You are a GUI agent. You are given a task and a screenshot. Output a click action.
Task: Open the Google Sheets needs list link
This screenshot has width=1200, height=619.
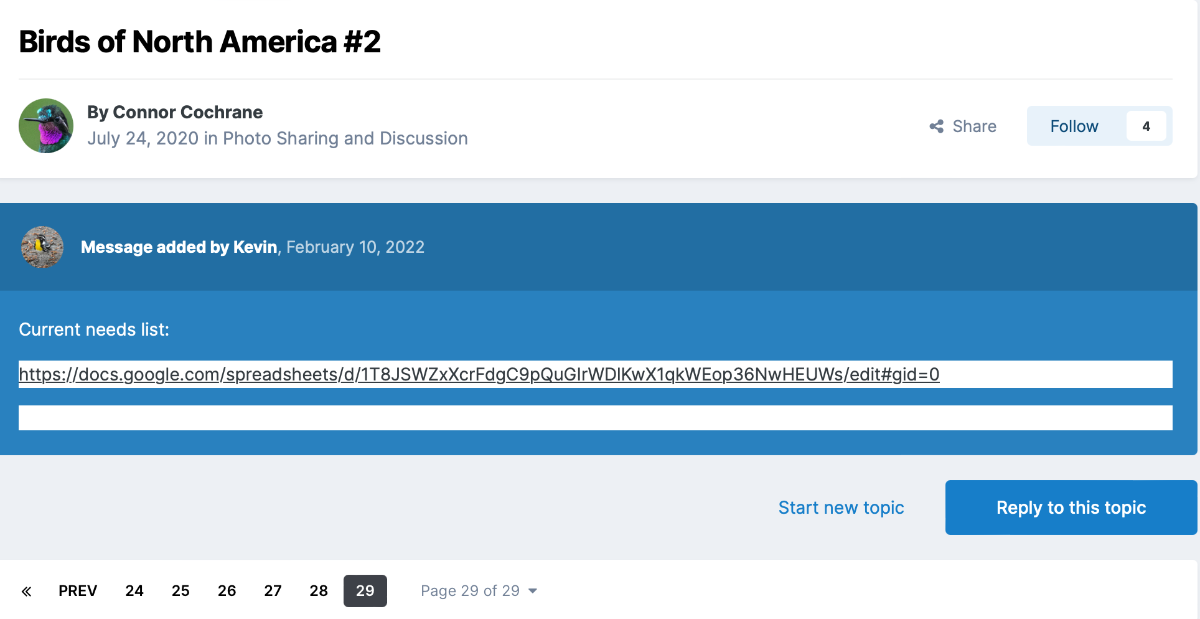479,375
